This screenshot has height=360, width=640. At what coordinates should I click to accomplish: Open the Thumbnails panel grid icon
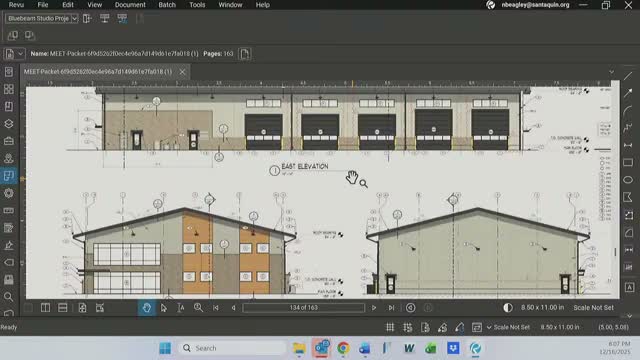[9, 89]
